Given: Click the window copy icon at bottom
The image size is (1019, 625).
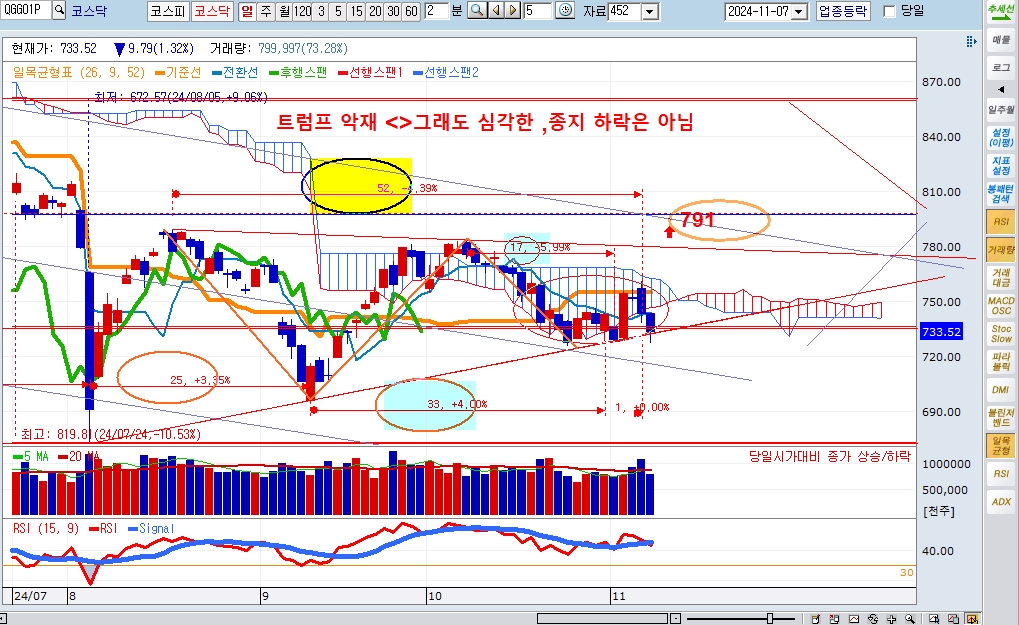Looking at the screenshot, I should (x=834, y=619).
